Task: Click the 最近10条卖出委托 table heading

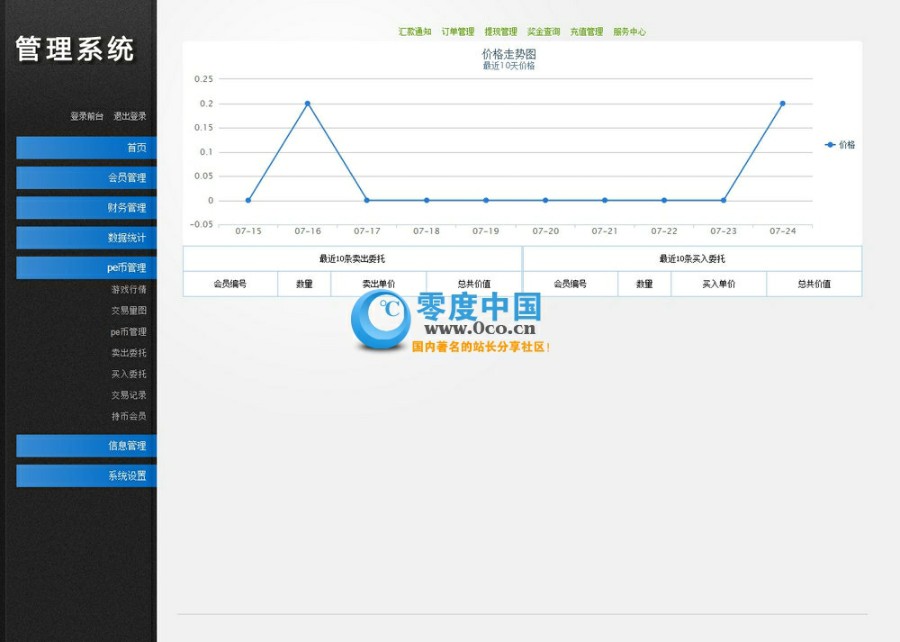Action: (x=352, y=259)
